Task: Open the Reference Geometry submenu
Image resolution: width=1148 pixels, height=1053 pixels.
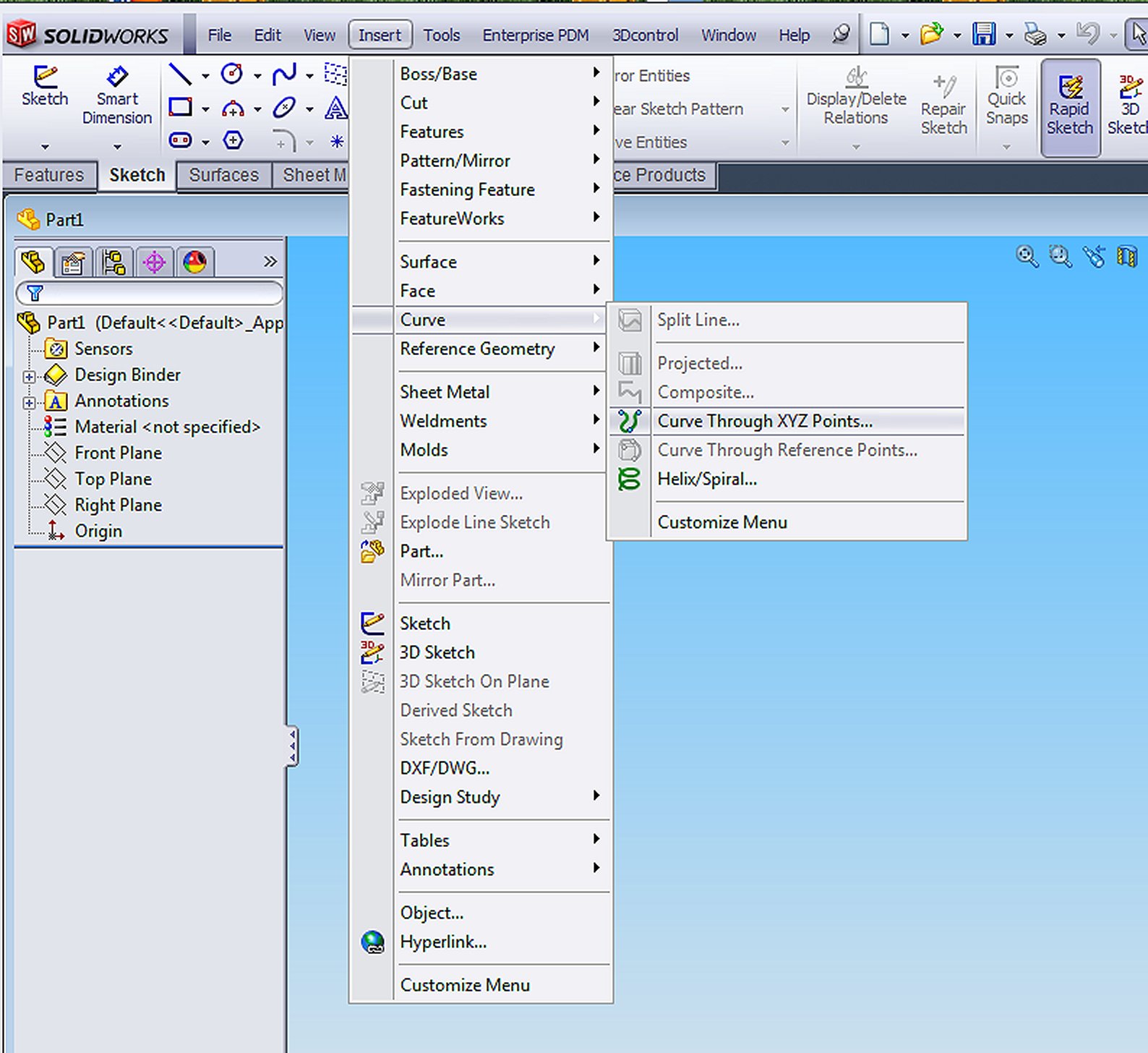Action: point(481,349)
